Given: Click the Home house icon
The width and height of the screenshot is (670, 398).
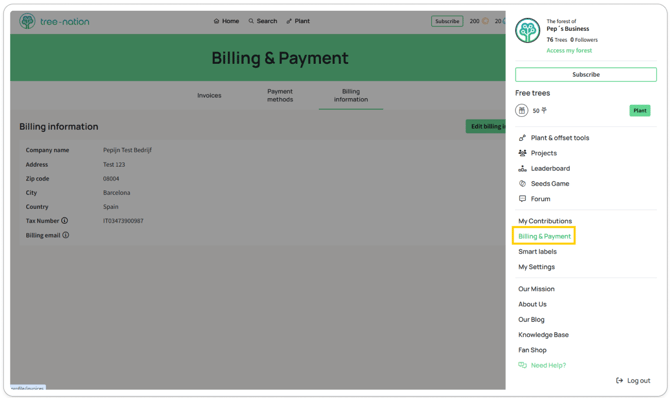Looking at the screenshot, I should pos(216,21).
